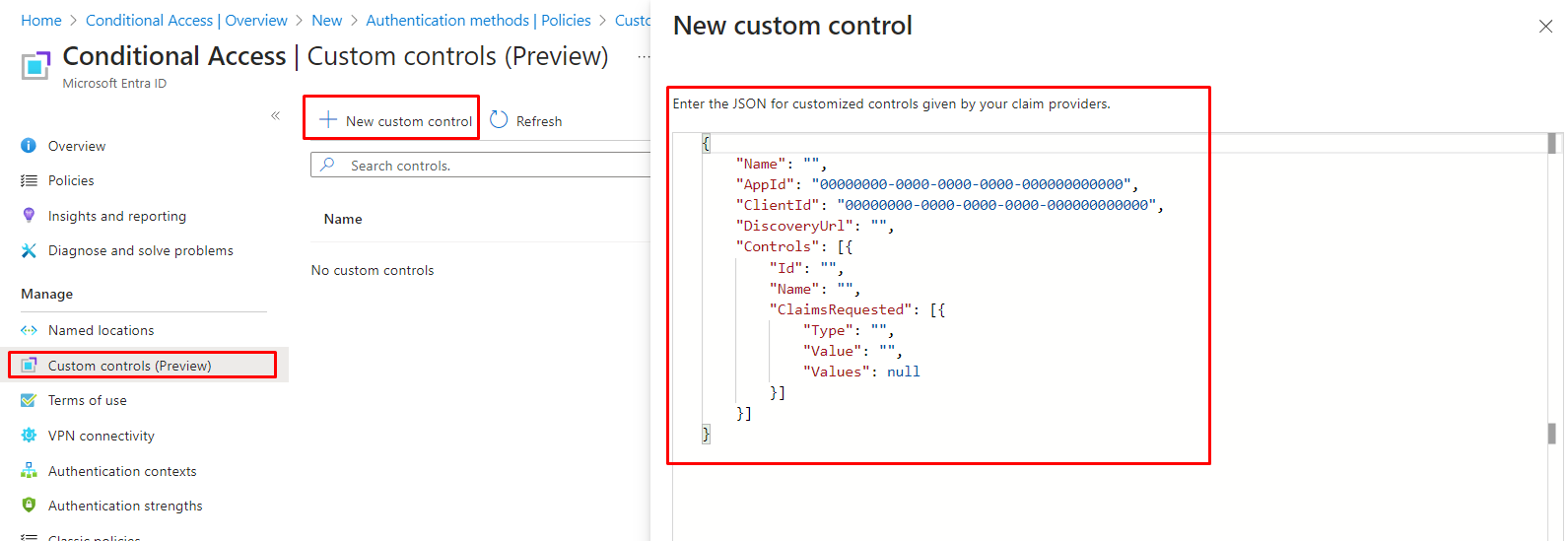Go to Authentication methods | Policies breadcrumb
This screenshot has width=1568, height=541.
click(x=478, y=21)
